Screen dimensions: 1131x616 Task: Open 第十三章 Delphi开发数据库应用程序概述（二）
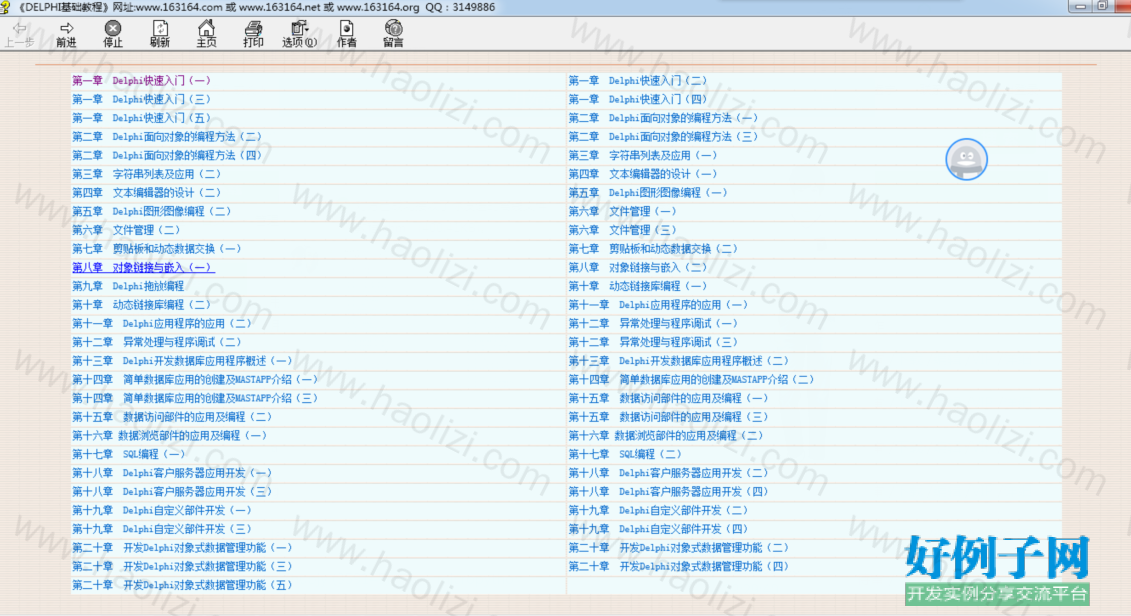click(678, 361)
